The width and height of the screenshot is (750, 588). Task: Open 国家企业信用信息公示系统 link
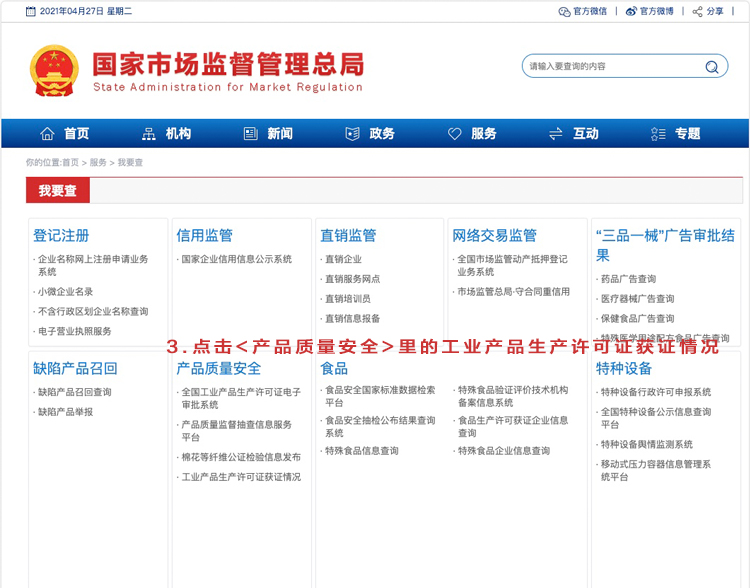pyautogui.click(x=236, y=259)
